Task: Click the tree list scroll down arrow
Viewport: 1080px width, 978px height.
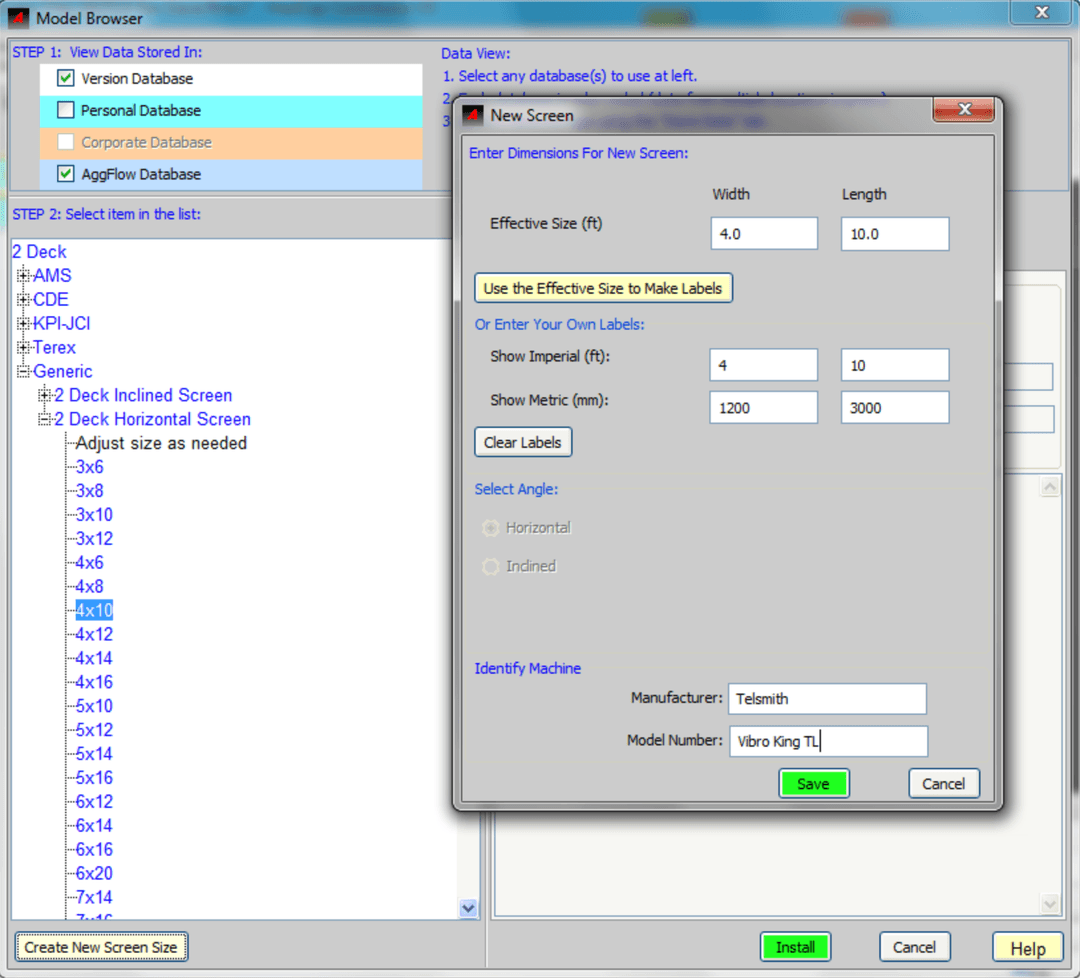Action: (x=468, y=908)
